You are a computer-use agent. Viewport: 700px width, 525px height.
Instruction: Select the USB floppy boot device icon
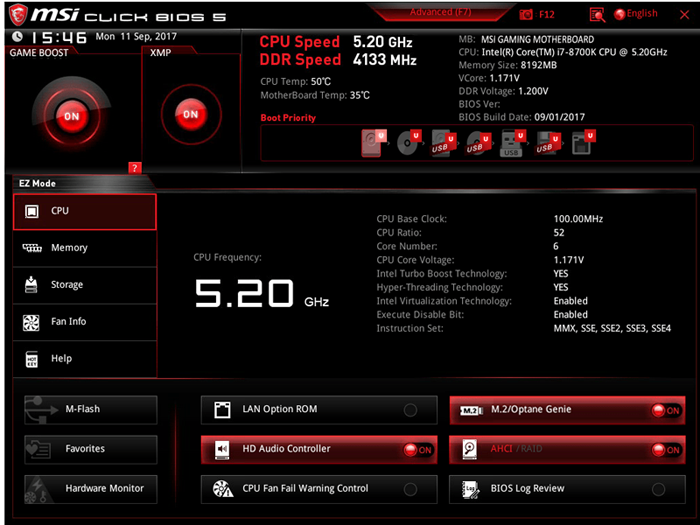point(547,143)
